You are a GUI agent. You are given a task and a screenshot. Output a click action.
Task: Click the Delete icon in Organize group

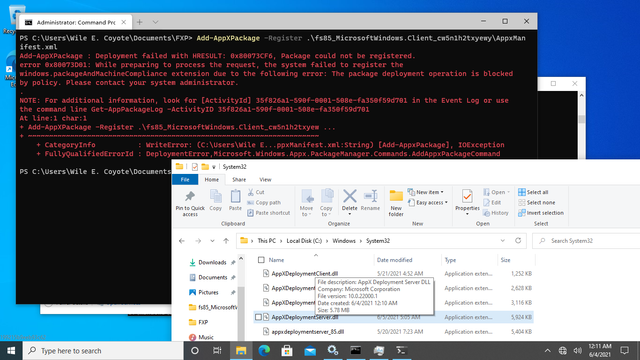pyautogui.click(x=349, y=196)
